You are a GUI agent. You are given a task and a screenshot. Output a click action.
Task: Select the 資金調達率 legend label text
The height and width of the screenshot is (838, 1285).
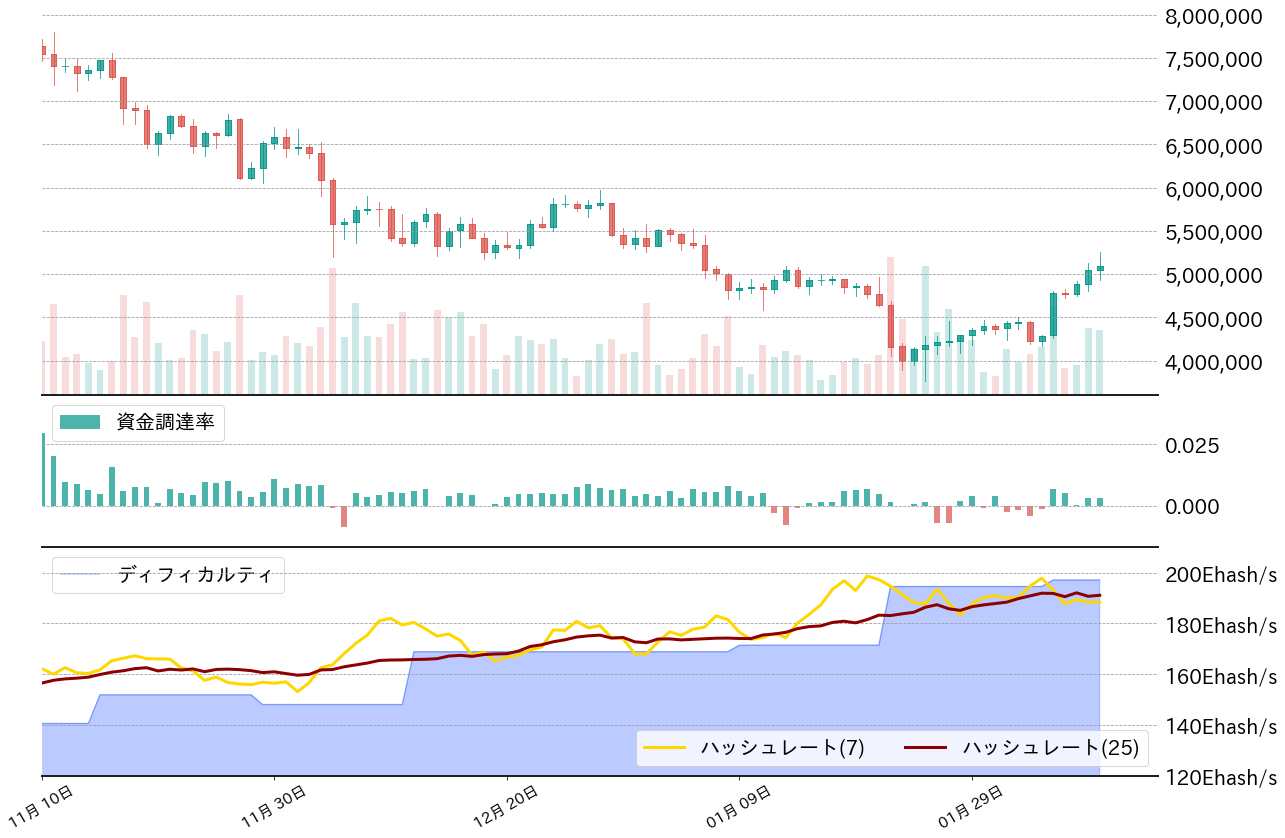click(x=165, y=422)
